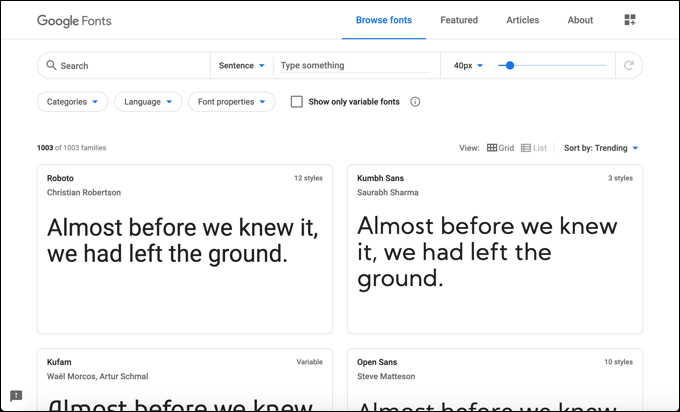Expand the Categories filter dropdown

click(x=73, y=102)
